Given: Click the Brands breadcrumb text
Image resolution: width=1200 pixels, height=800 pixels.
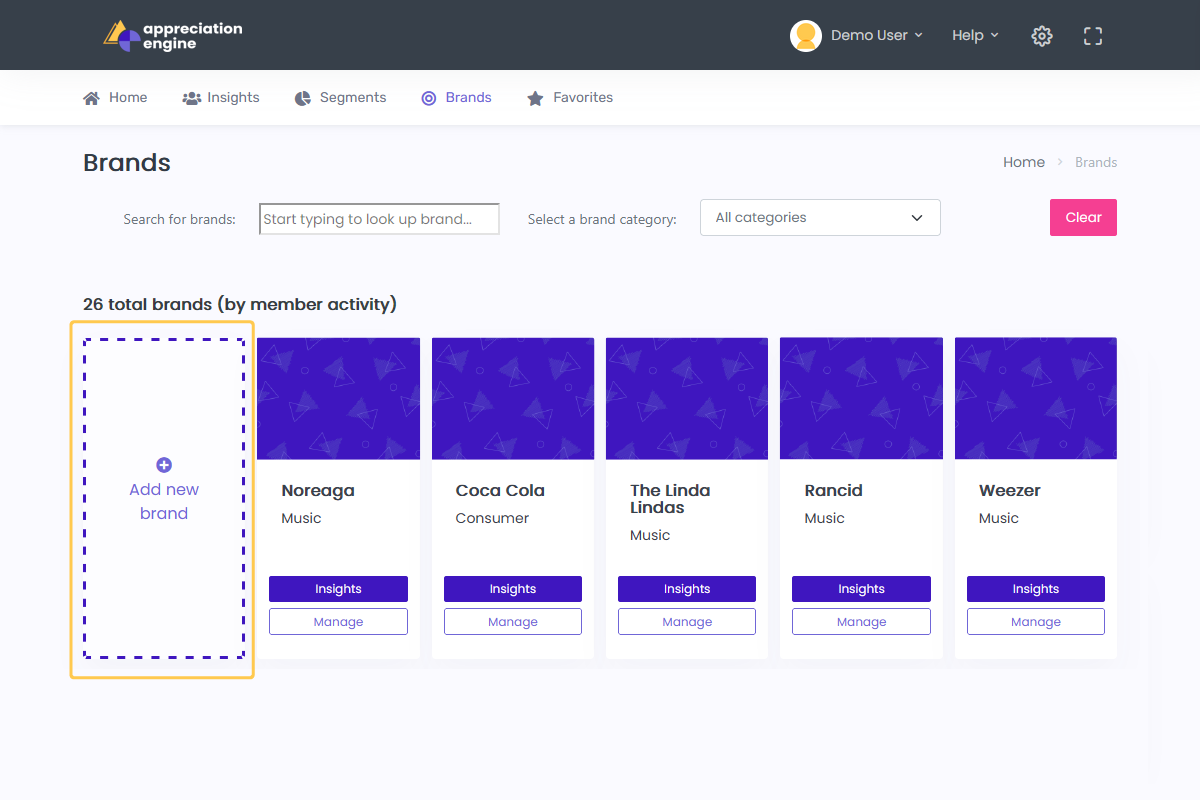Looking at the screenshot, I should (x=1096, y=162).
